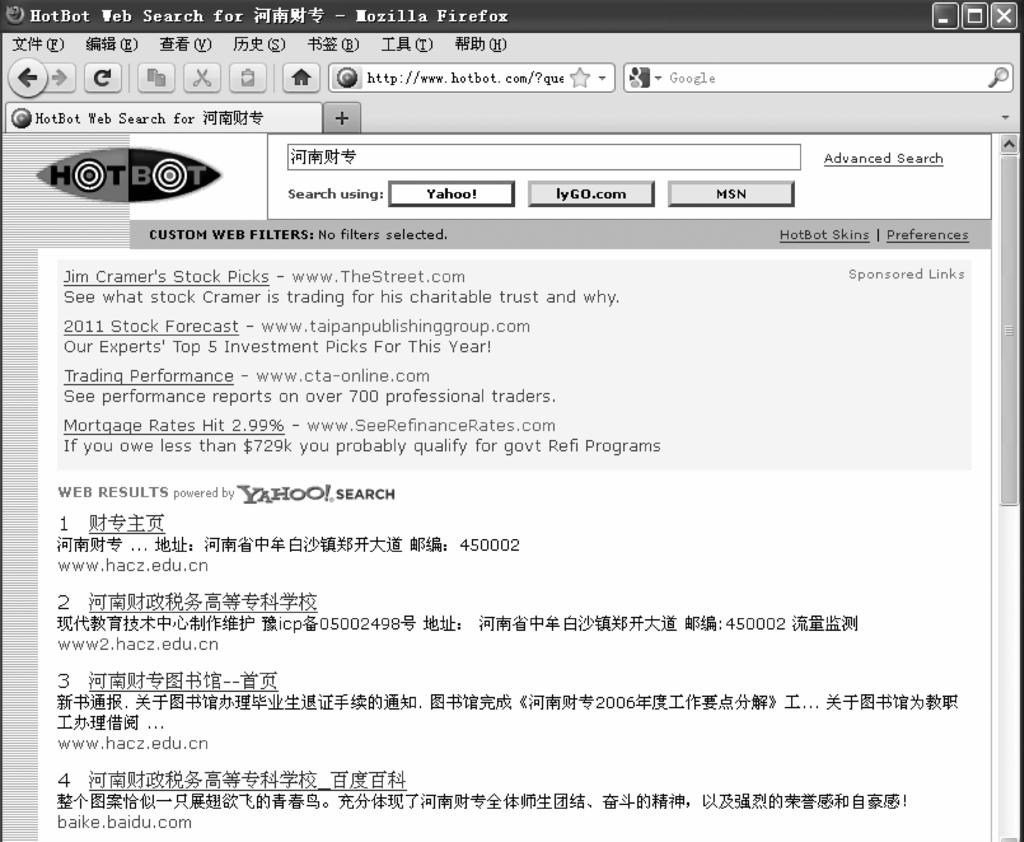Open the 历史 menu
1024x842 pixels.
pyautogui.click(x=259, y=44)
